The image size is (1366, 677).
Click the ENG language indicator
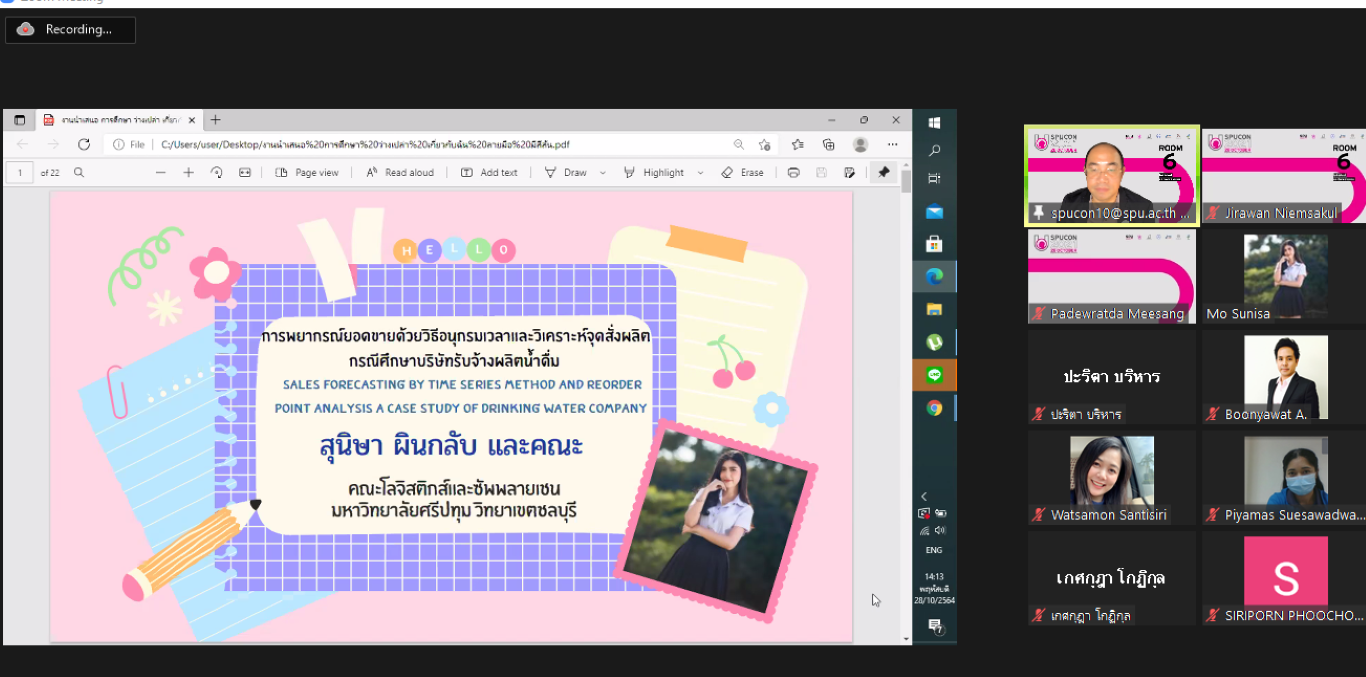tap(933, 550)
